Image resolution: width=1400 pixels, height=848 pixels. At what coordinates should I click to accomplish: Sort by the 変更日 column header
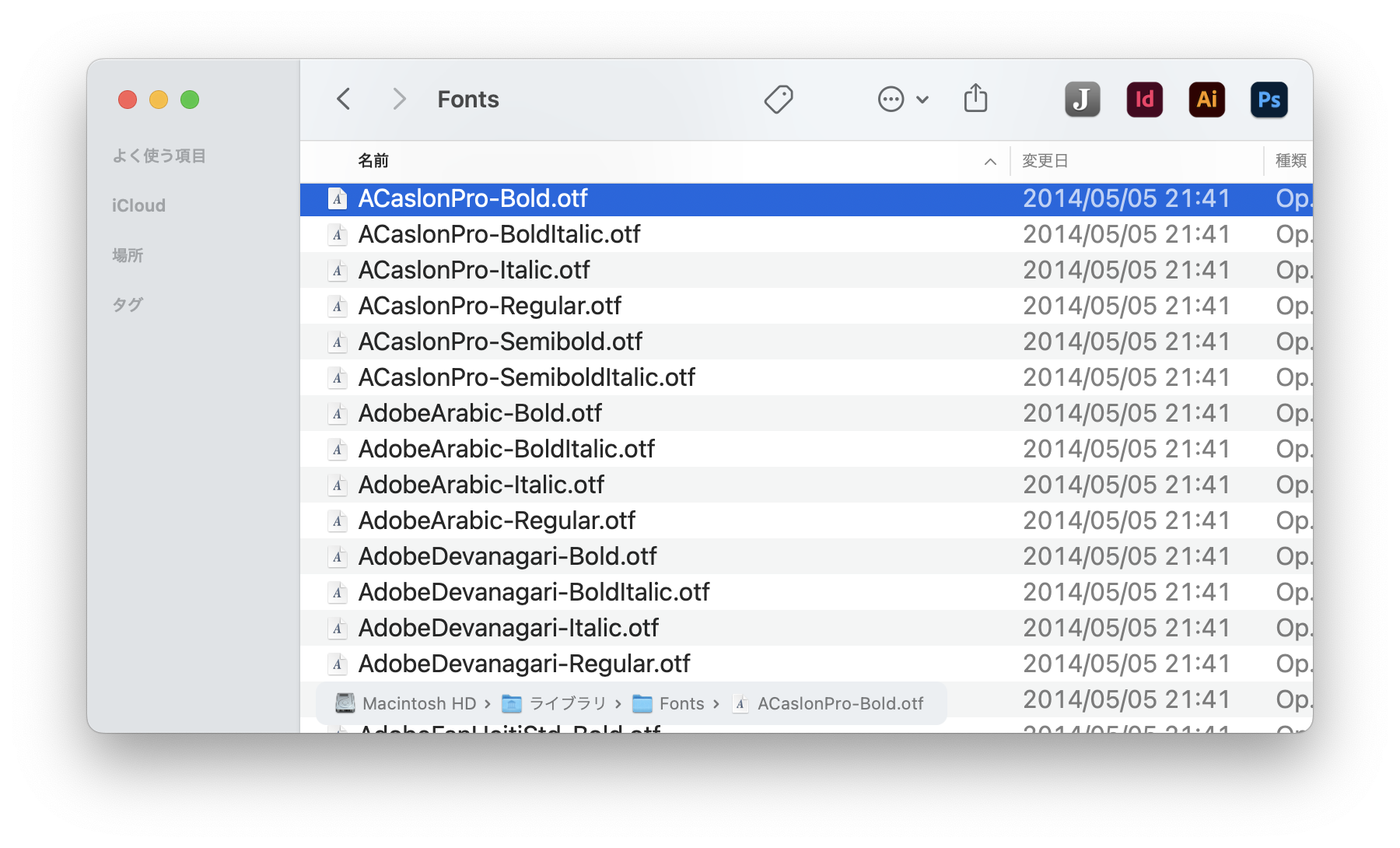(x=1045, y=161)
